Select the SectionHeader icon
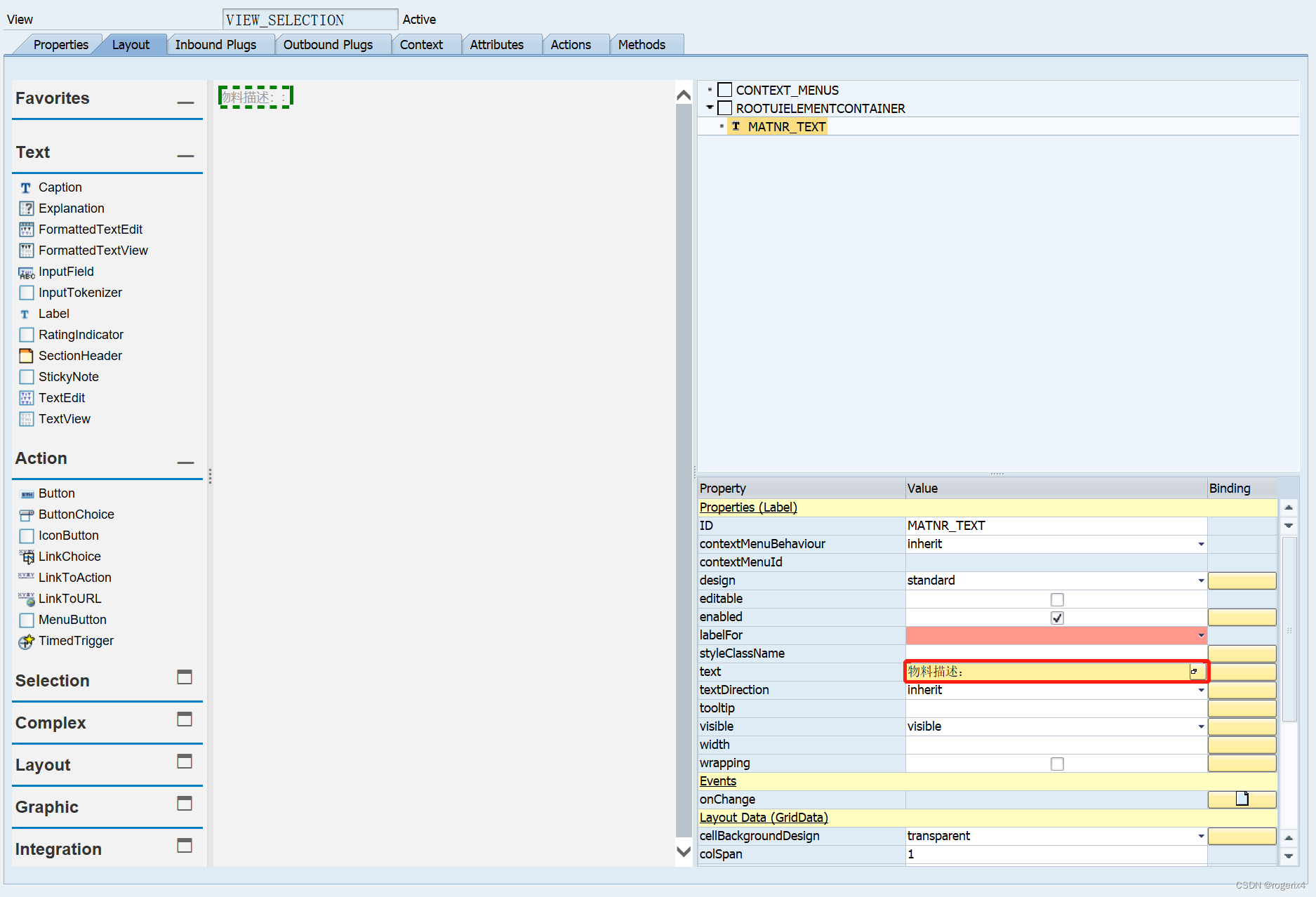The height and width of the screenshot is (897, 1316). (26, 357)
